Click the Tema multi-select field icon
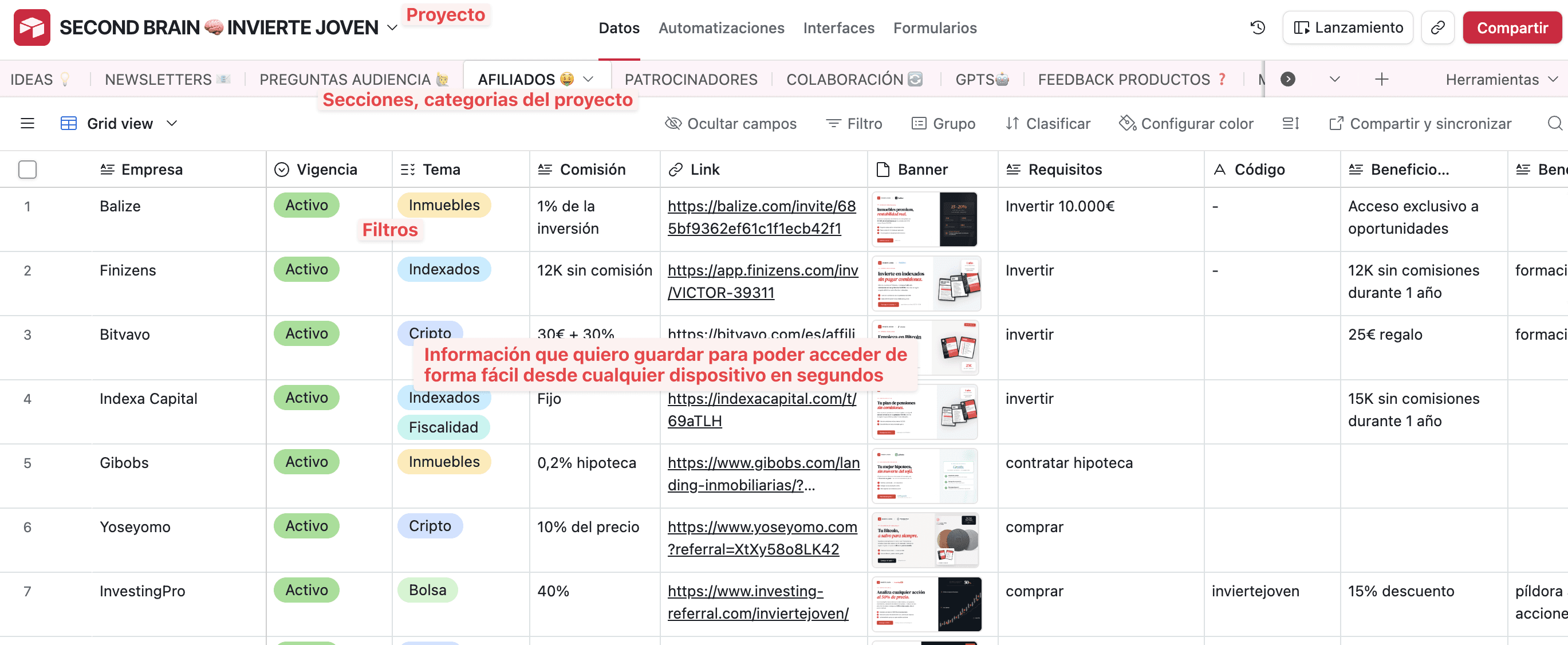 [408, 170]
